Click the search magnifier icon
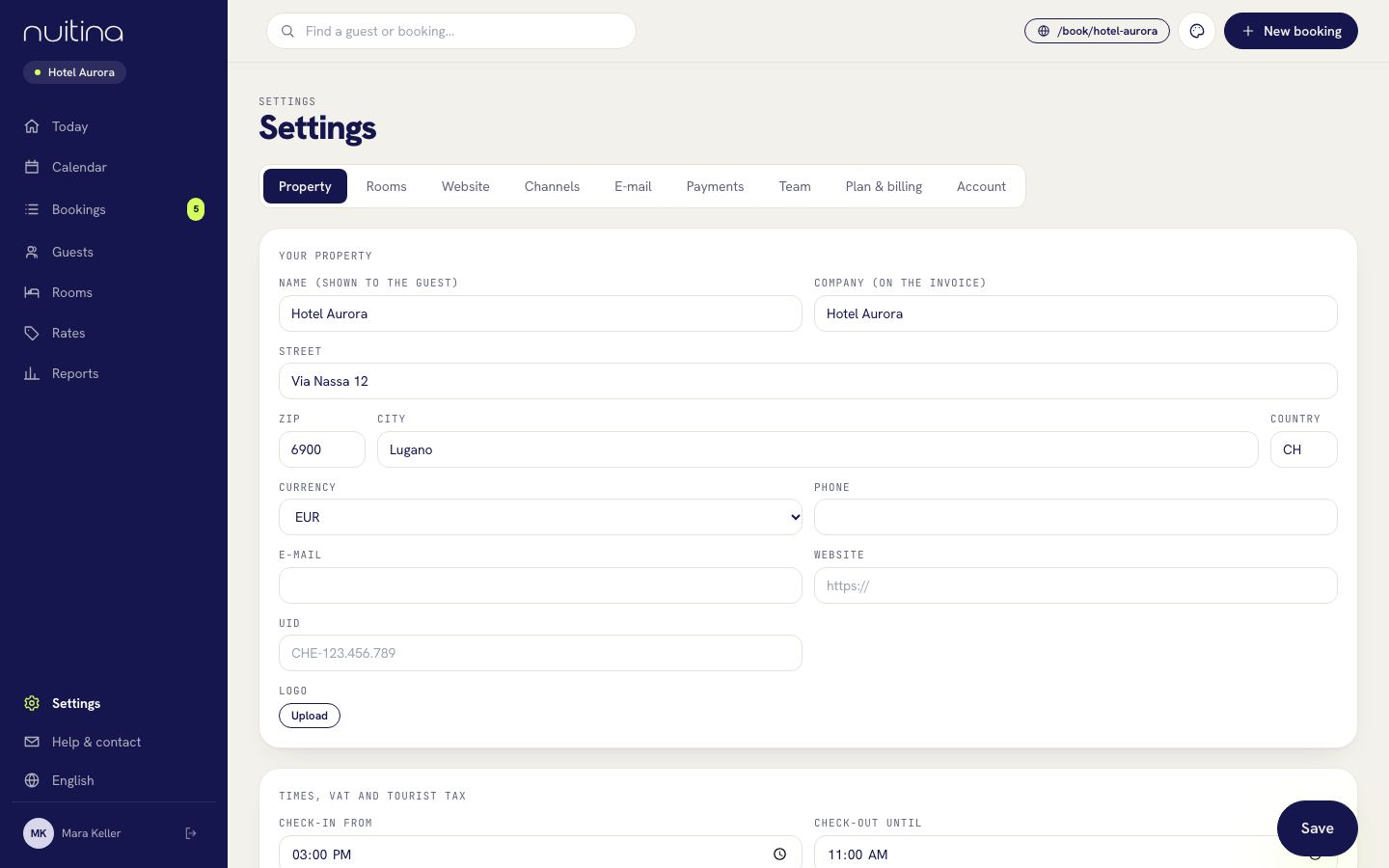1389x868 pixels. (287, 31)
